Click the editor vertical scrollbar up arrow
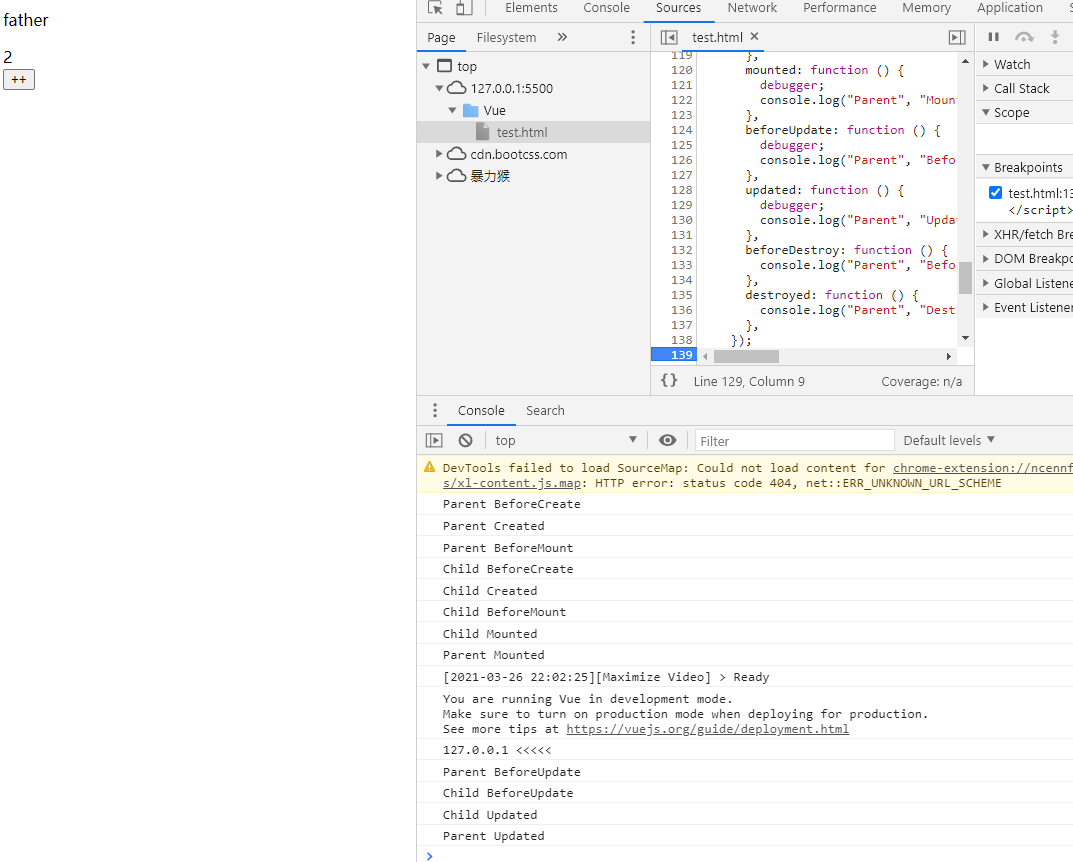The width and height of the screenshot is (1073, 862). 965,62
